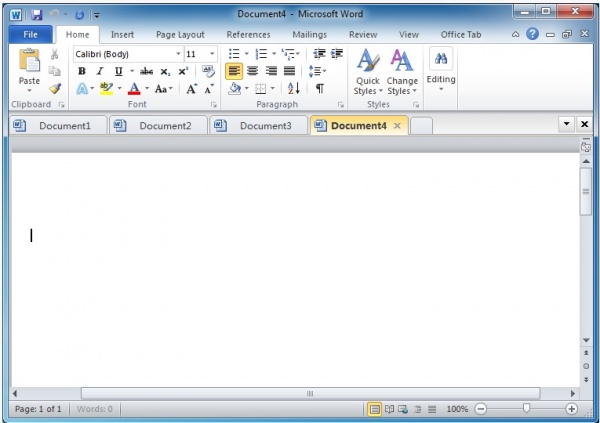Open Change Styles menu

click(402, 72)
